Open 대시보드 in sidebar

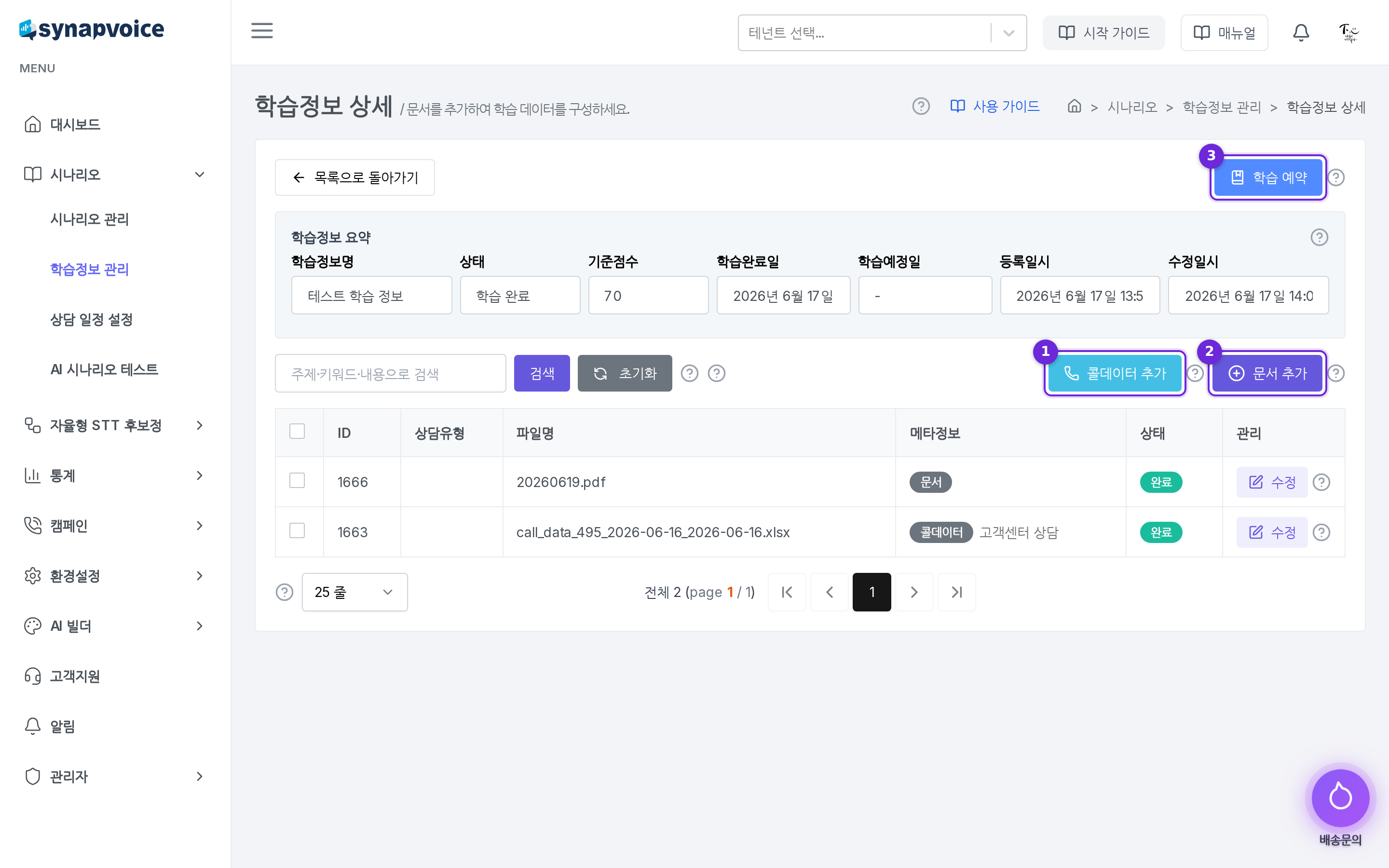[75, 124]
